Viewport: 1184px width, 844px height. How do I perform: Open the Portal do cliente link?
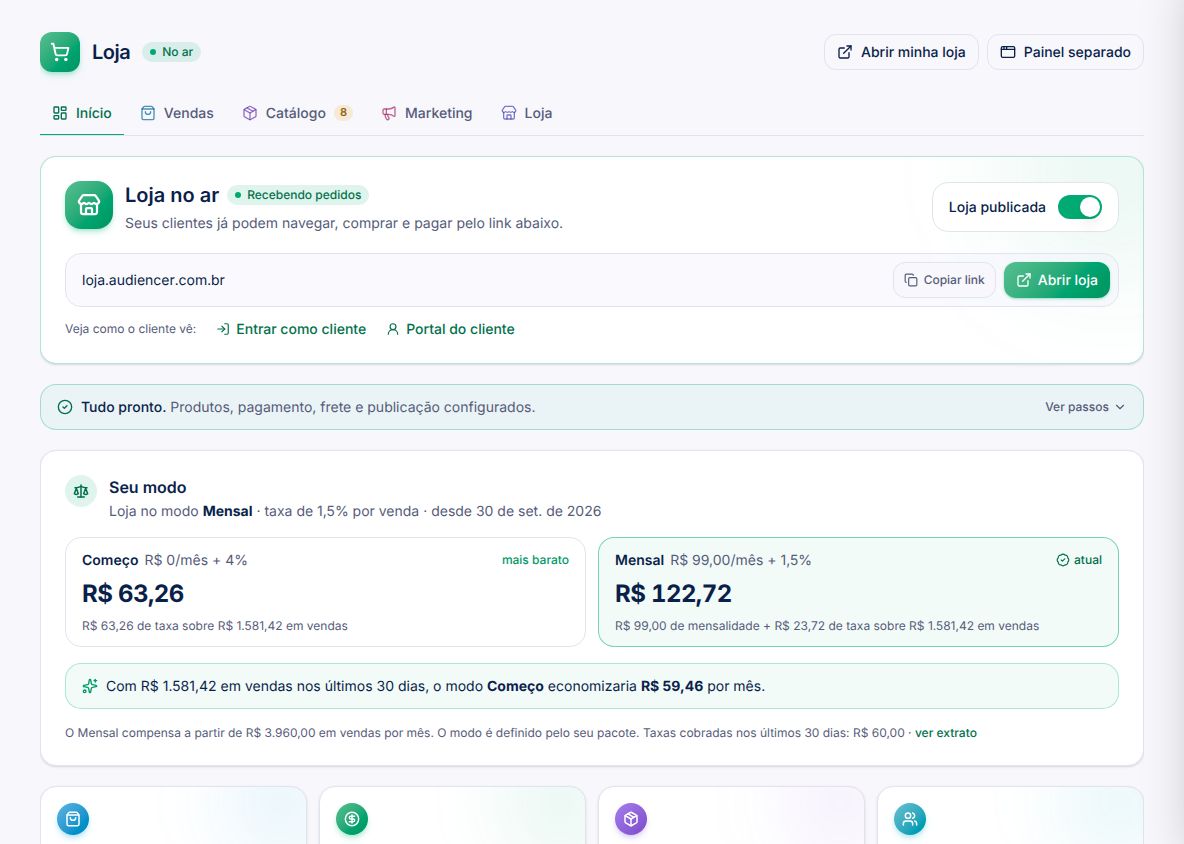point(451,329)
